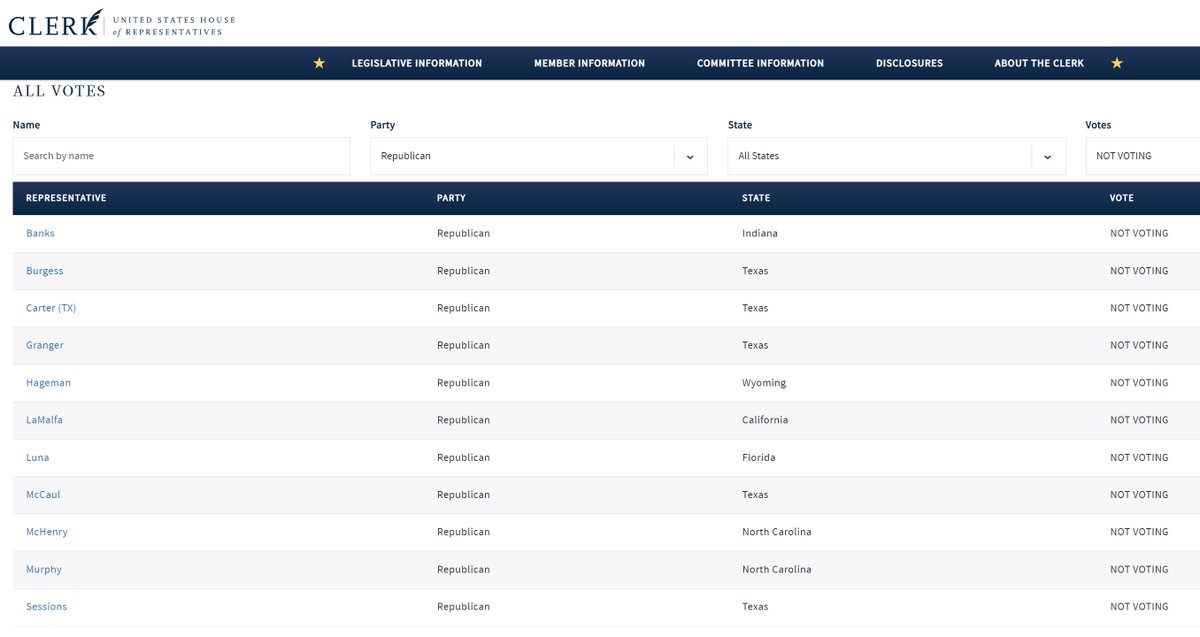Click Texas in the Sessions row
This screenshot has height=637, width=1200.
755,607
